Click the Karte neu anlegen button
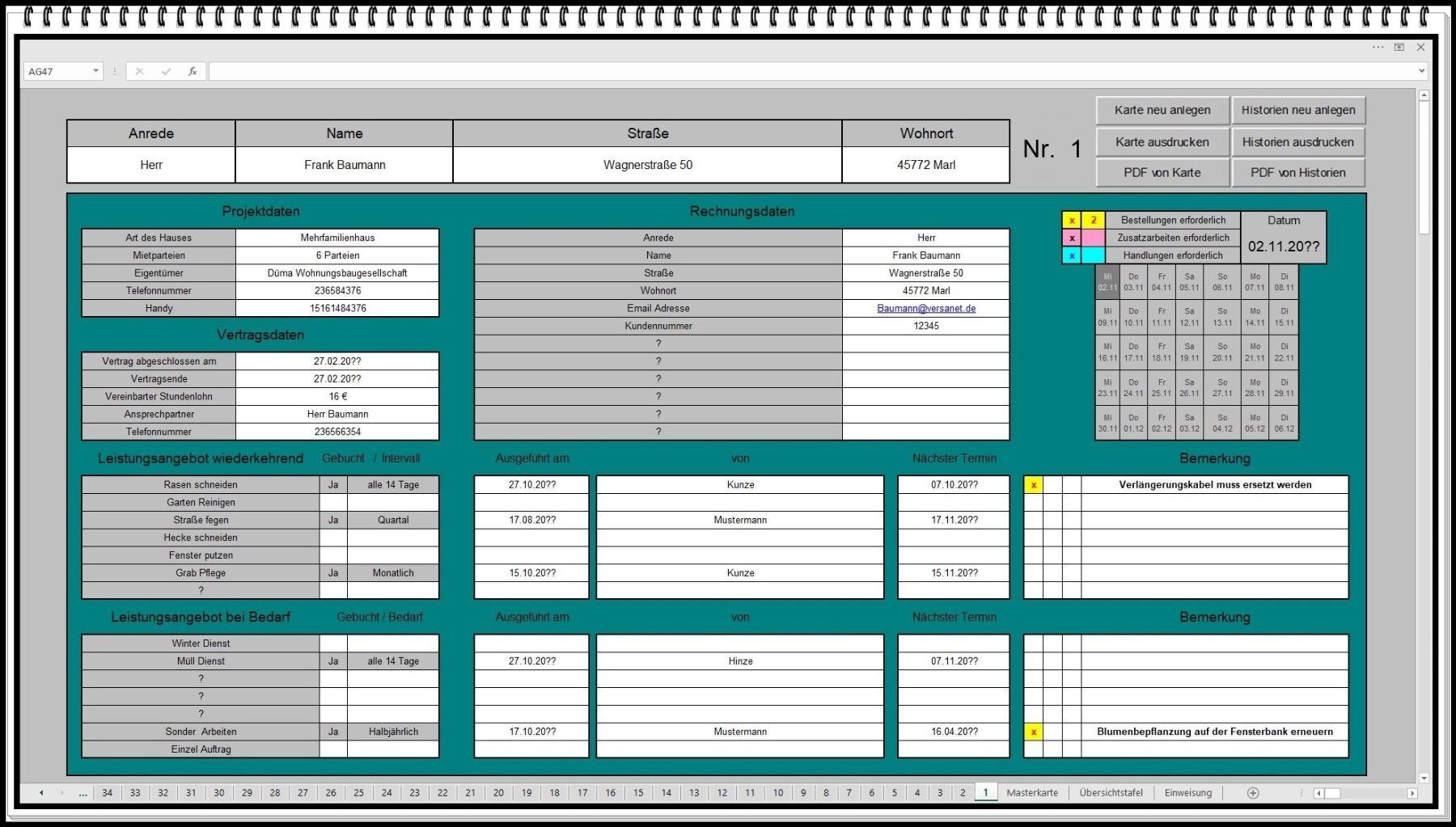Screen dimensions: 1456x827 1162,110
